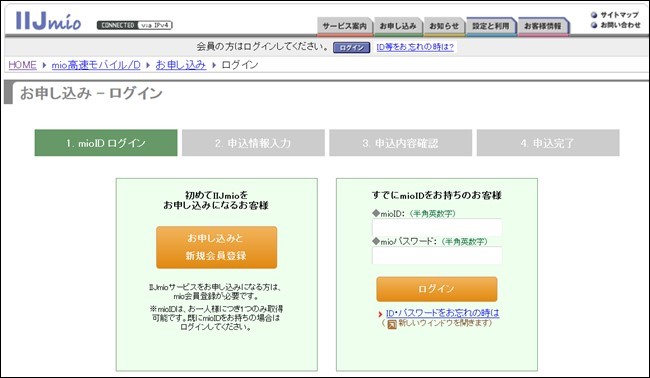Click the large orange ログイン button
Viewport: 650px width, 378px height.
pyautogui.click(x=437, y=289)
